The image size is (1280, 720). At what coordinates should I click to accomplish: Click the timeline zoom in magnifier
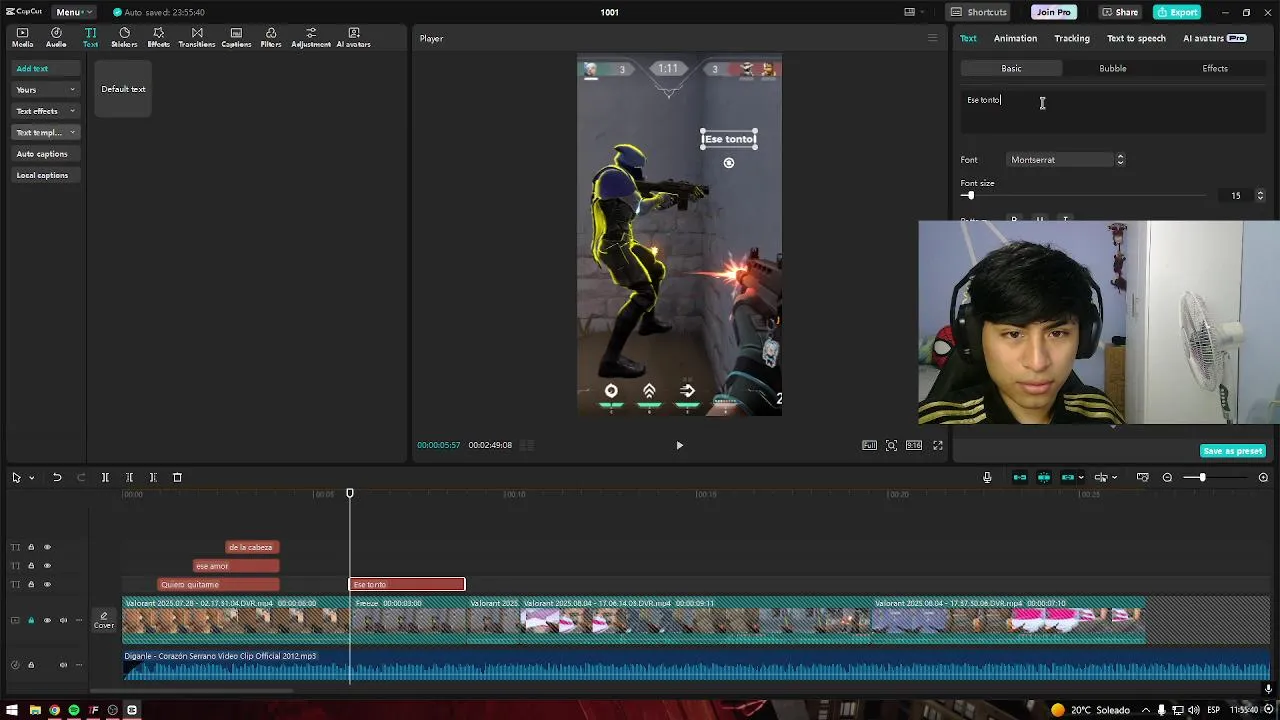[x=1263, y=478]
